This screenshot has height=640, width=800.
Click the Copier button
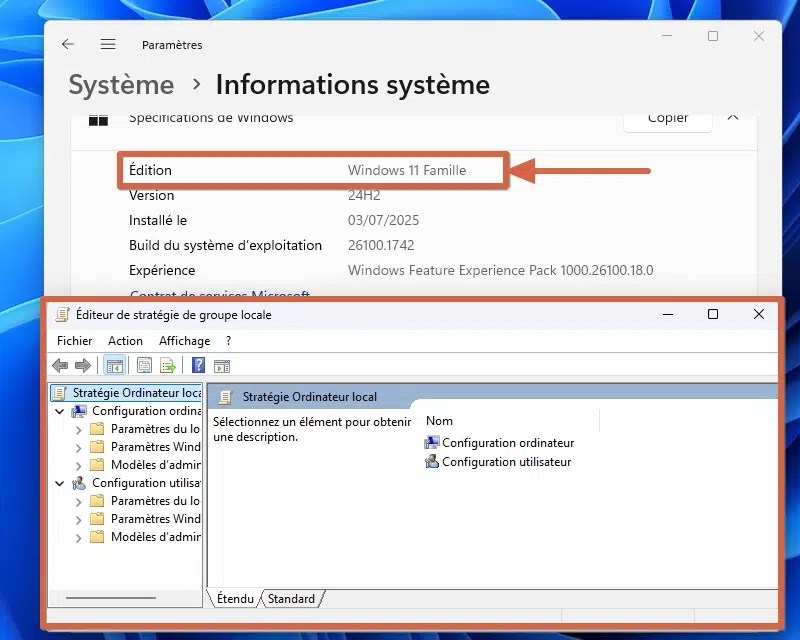tap(667, 117)
